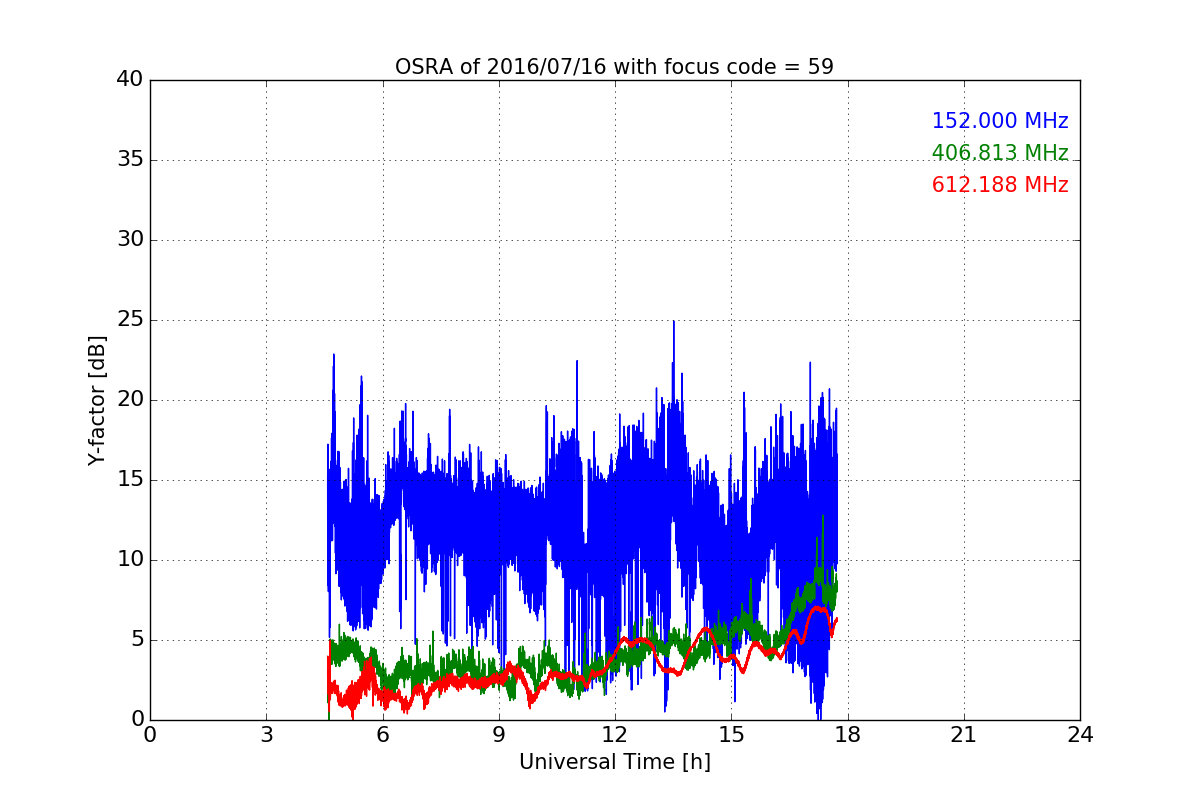Click the Universal Time [h] axis label

coord(614,762)
